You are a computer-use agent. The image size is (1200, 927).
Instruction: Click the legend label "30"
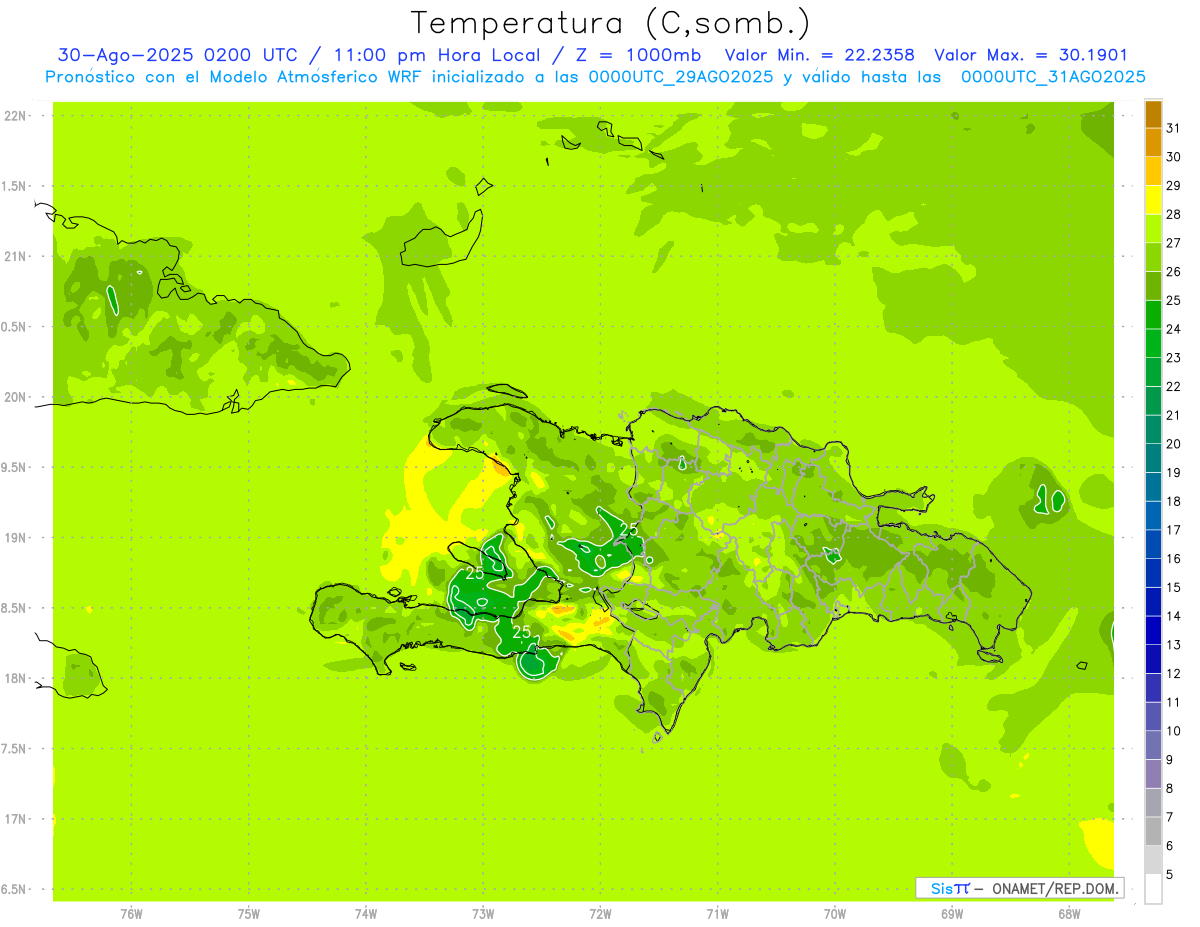tap(1173, 157)
